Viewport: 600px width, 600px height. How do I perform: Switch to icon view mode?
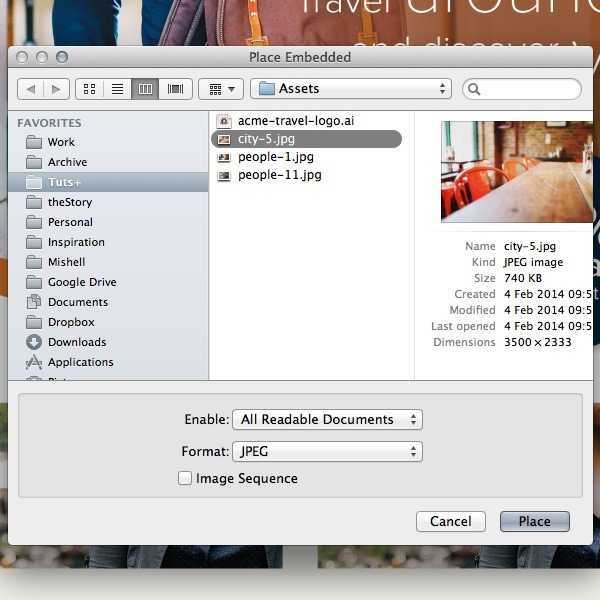89,89
